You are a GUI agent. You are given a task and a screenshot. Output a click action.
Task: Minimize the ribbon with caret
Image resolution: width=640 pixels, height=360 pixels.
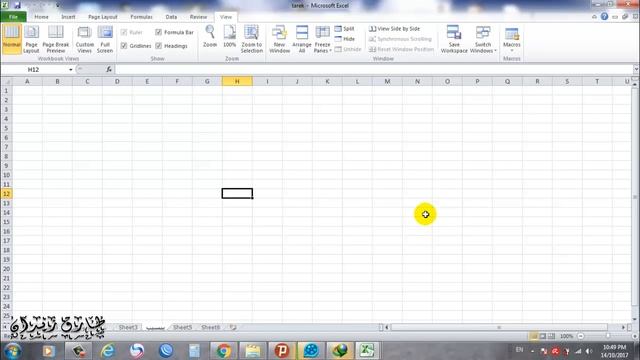(594, 17)
